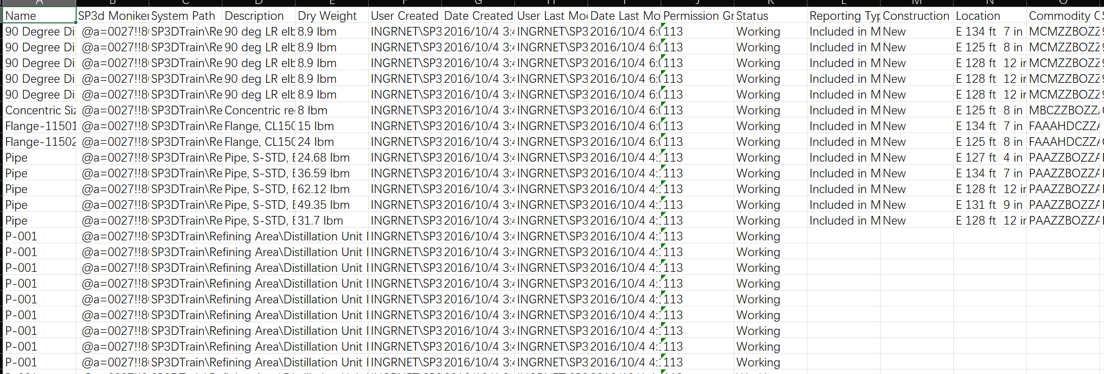Click the Date Created header cell
Image resolution: width=1104 pixels, height=374 pixels.
[x=479, y=15]
